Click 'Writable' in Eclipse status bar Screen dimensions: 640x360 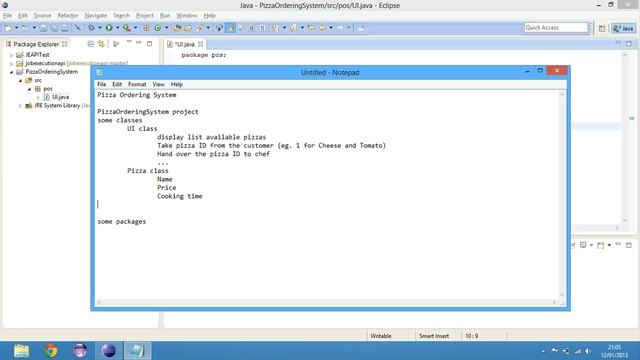(x=381, y=336)
